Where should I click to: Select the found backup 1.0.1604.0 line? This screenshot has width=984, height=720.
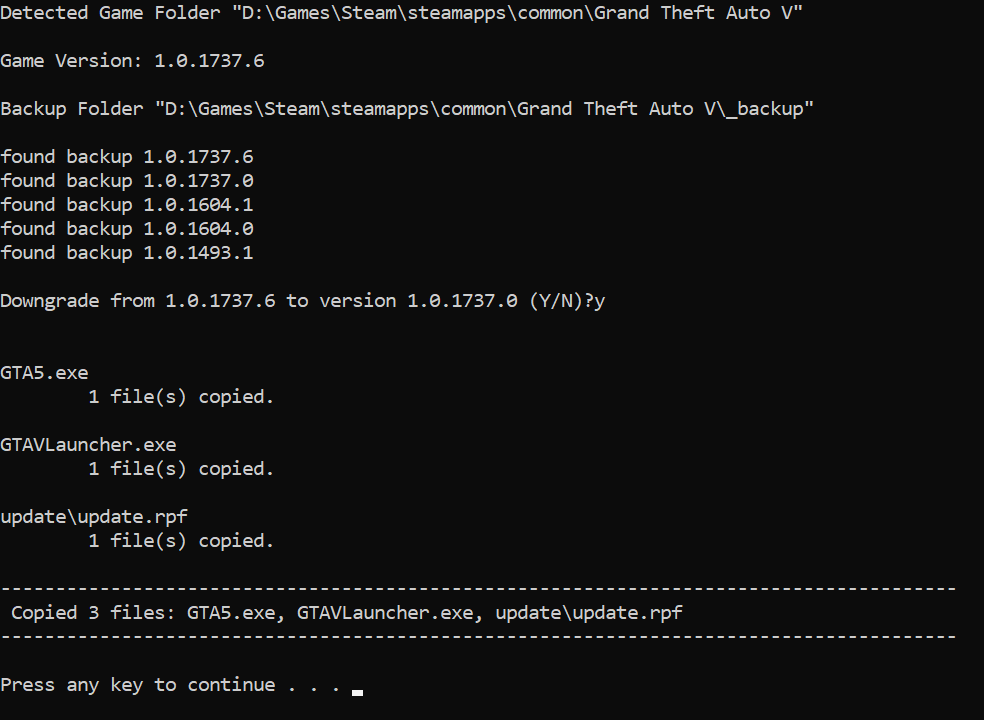click(x=127, y=229)
